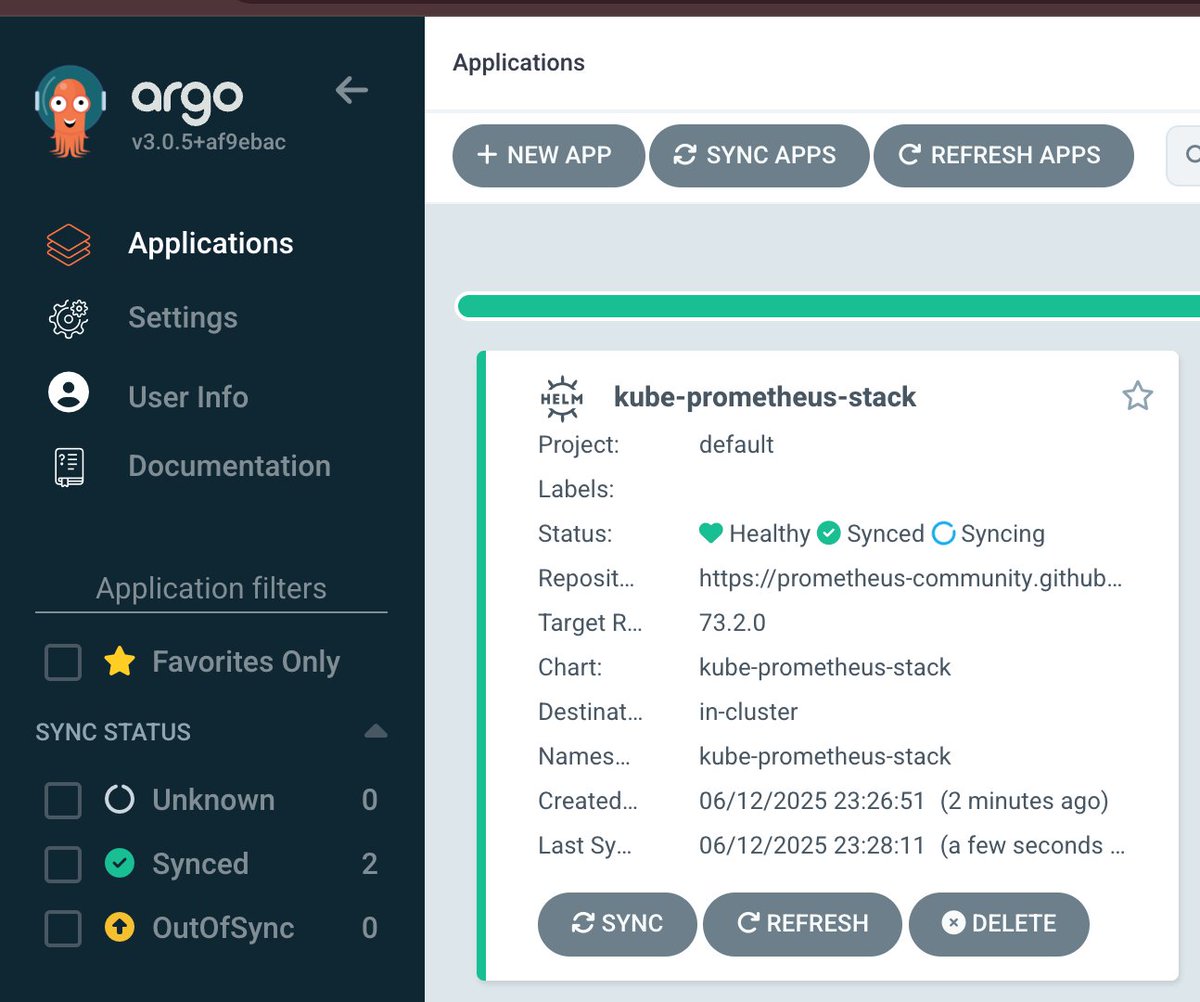Click the Applications page heading
This screenshot has width=1200, height=1002.
(x=518, y=62)
